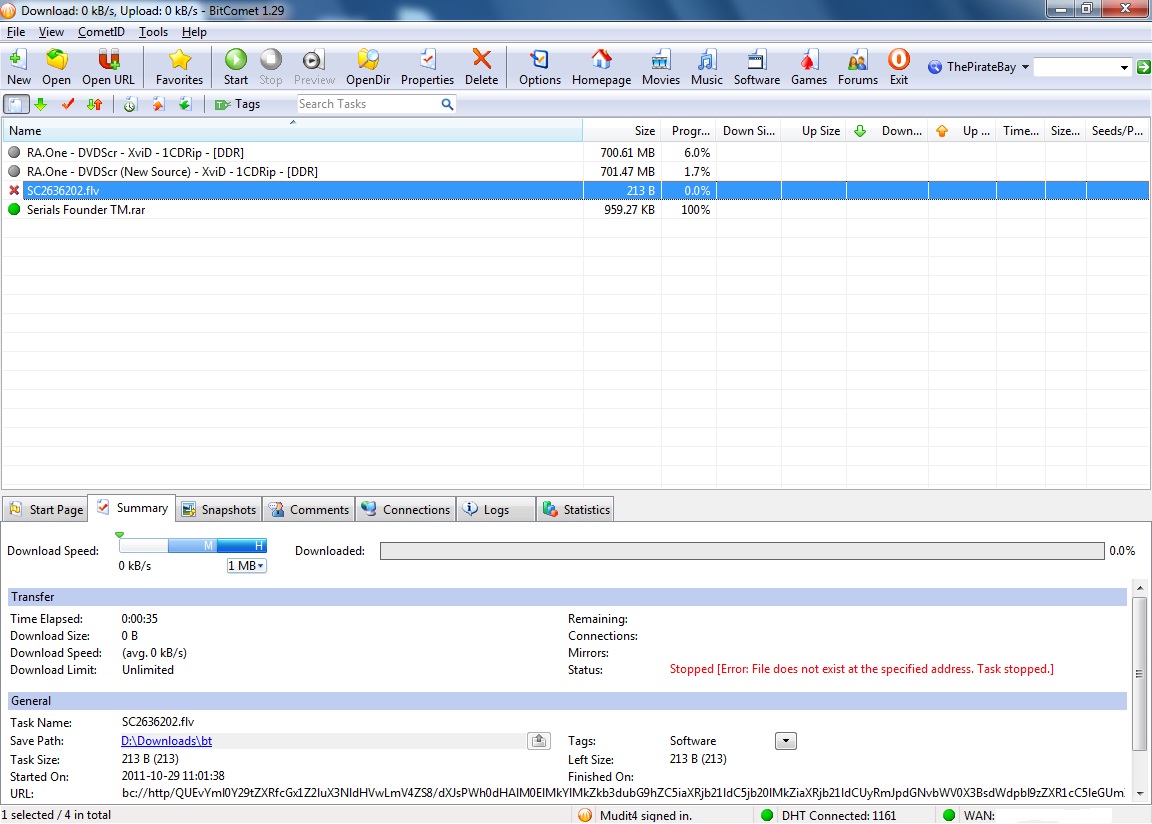Open the View menu
Viewport: 1152px width, 824px height.
point(51,32)
